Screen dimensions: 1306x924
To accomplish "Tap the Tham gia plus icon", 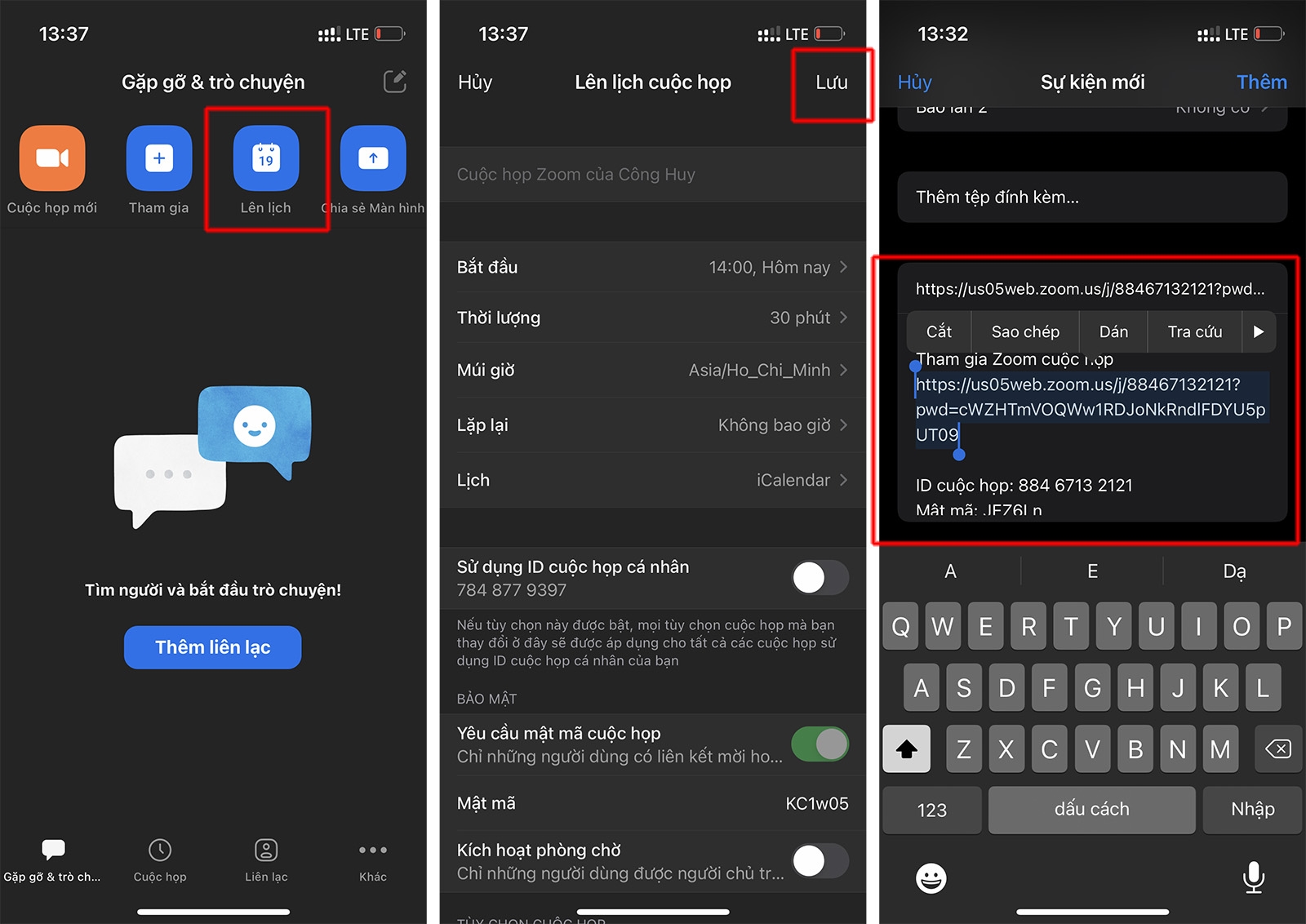I will coord(159,158).
